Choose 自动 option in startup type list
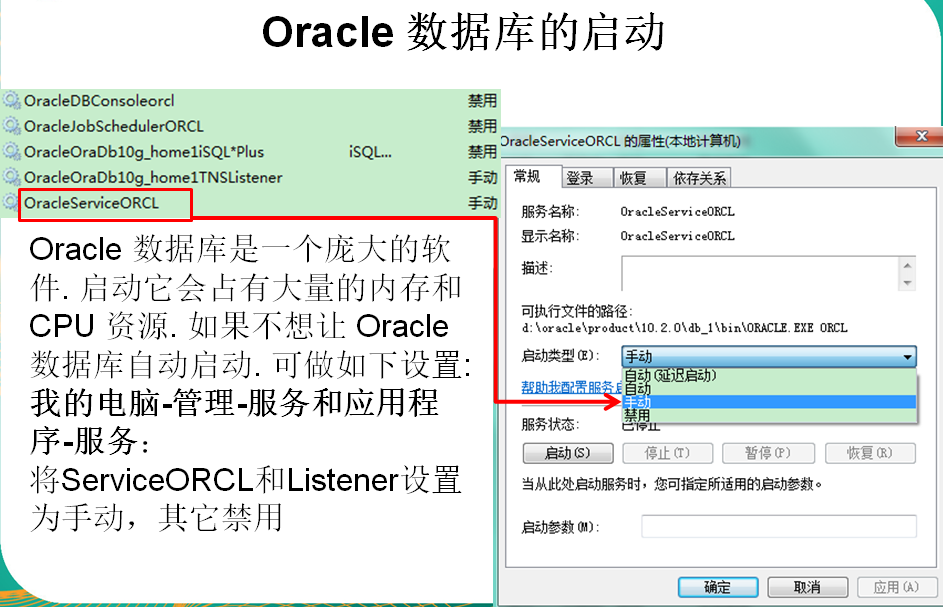The image size is (943, 607). click(769, 389)
